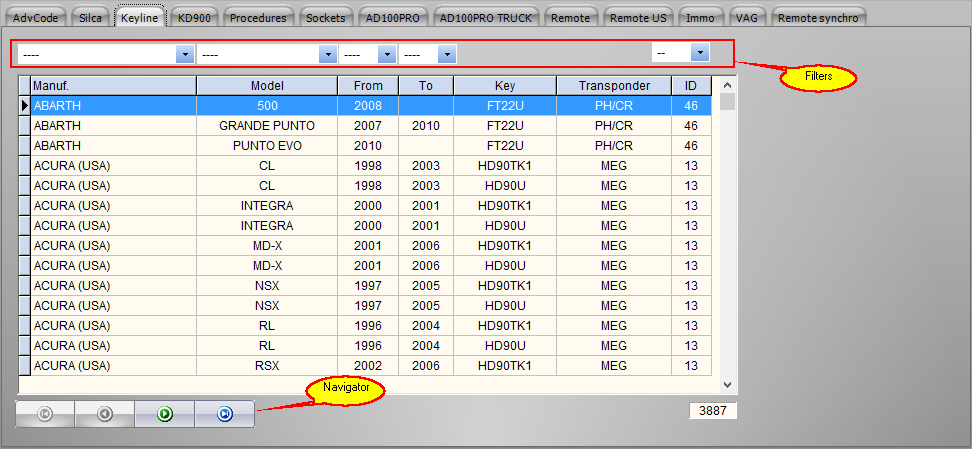Select the PUNTO EVO model cell
Viewport: 972px width, 449px height.
(x=267, y=146)
